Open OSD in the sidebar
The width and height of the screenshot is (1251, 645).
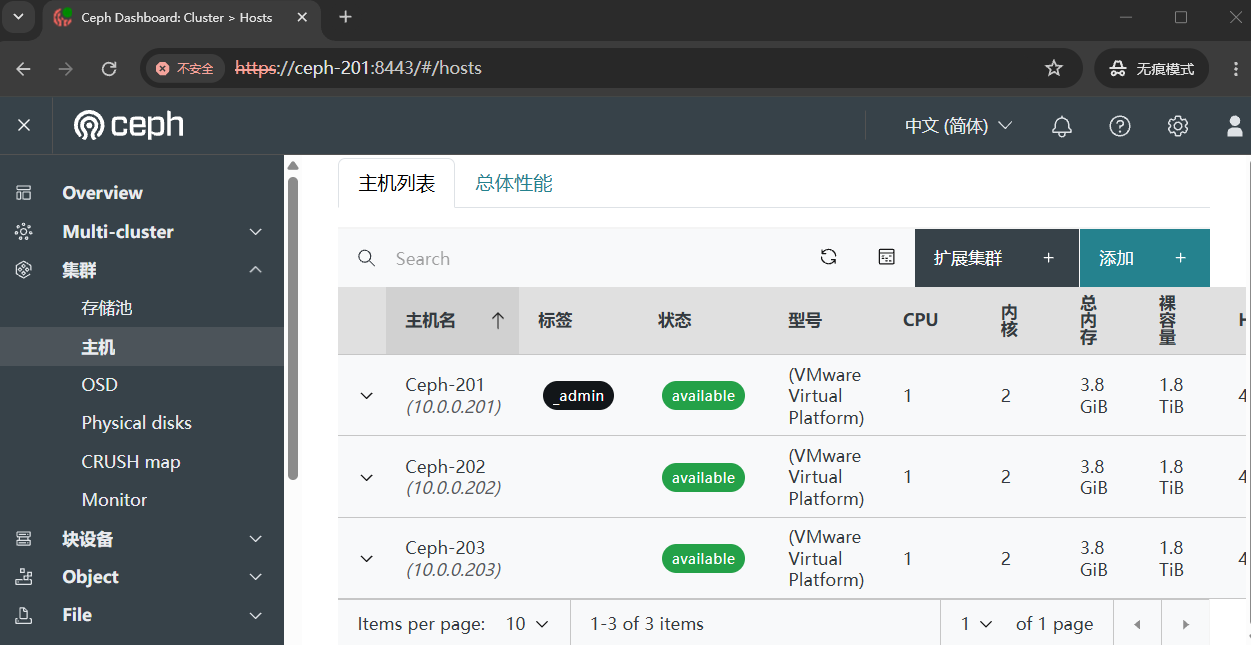[x=99, y=385]
